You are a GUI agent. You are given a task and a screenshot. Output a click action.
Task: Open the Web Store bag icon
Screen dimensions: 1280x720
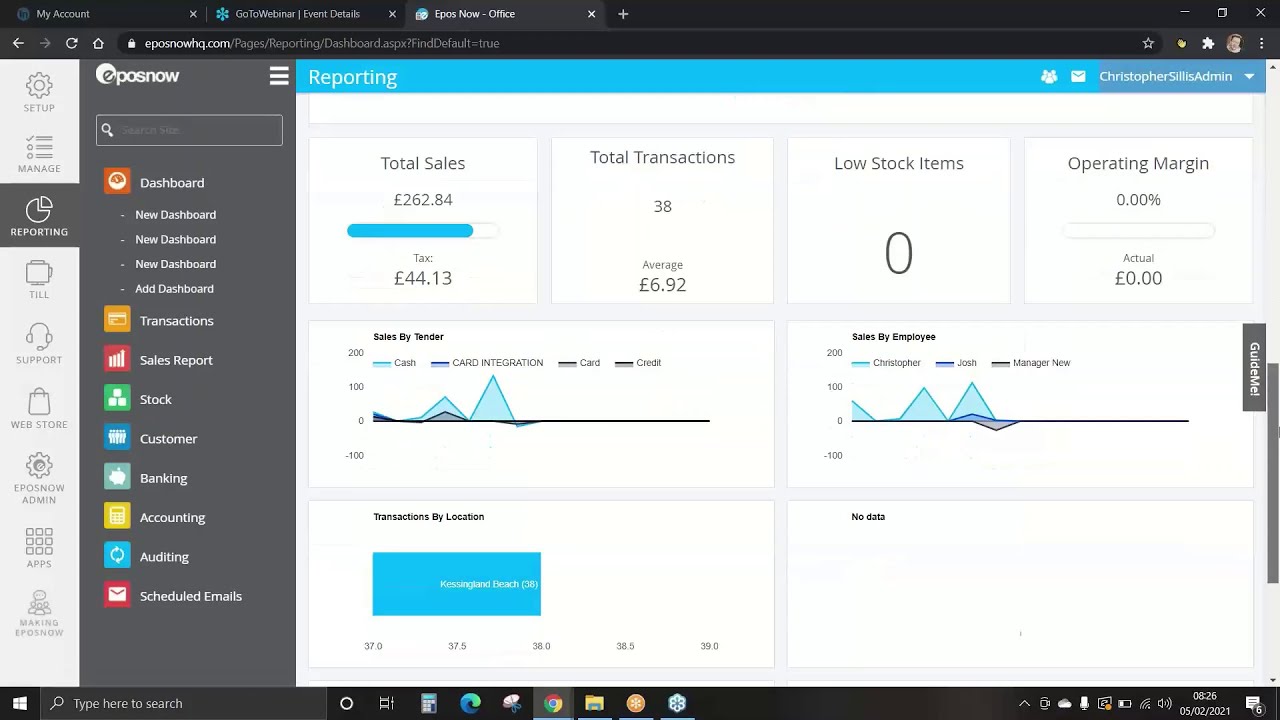pyautogui.click(x=39, y=401)
